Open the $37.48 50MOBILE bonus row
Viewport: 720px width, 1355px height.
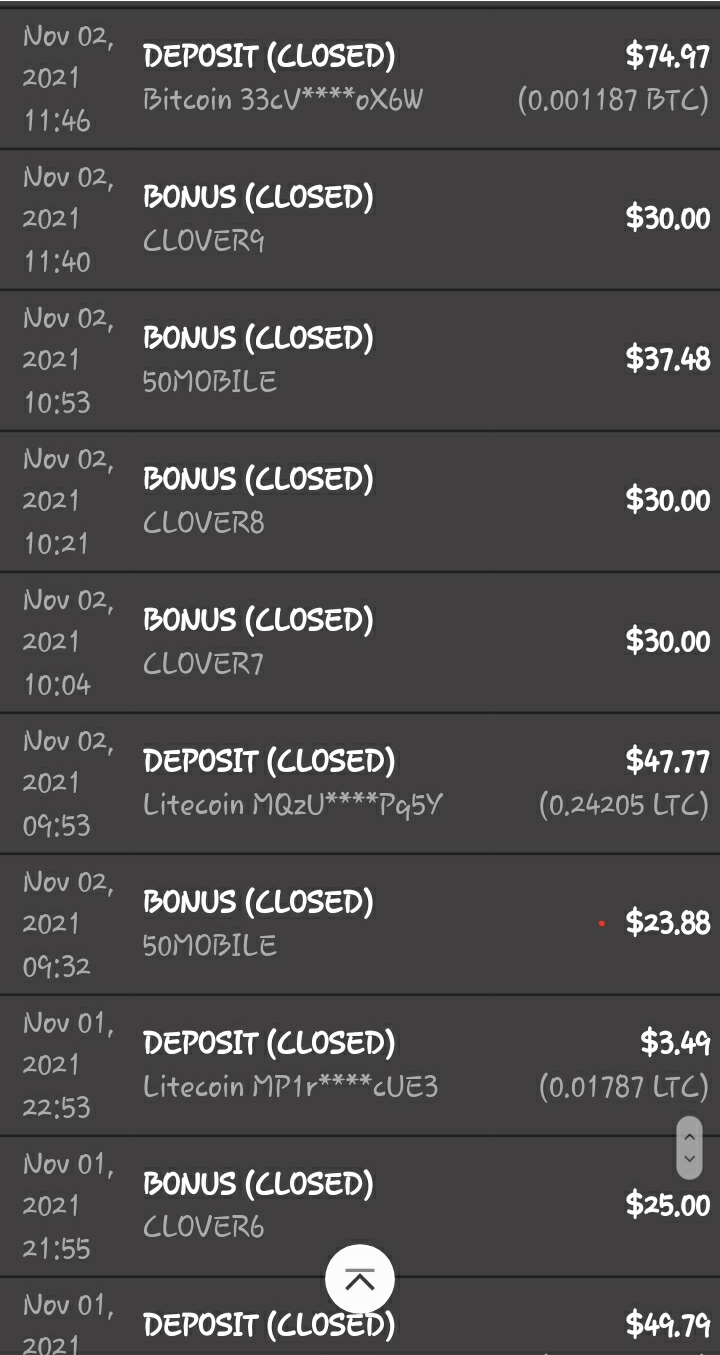click(x=360, y=360)
